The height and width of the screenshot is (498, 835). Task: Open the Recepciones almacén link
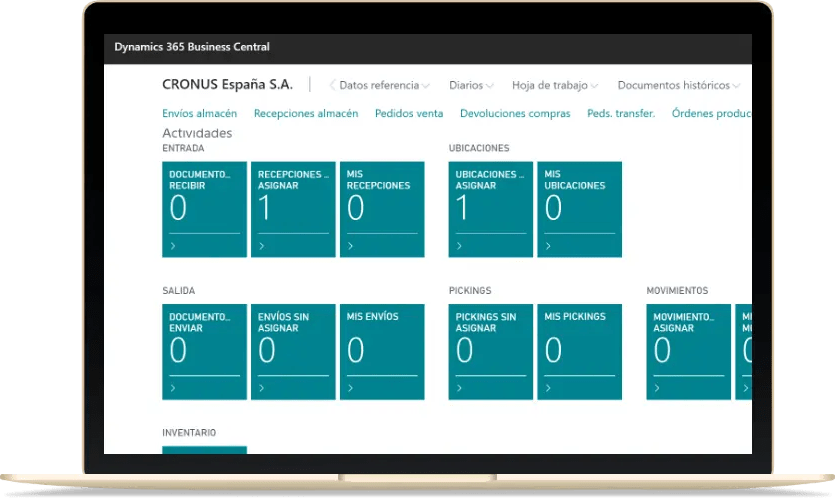point(305,114)
